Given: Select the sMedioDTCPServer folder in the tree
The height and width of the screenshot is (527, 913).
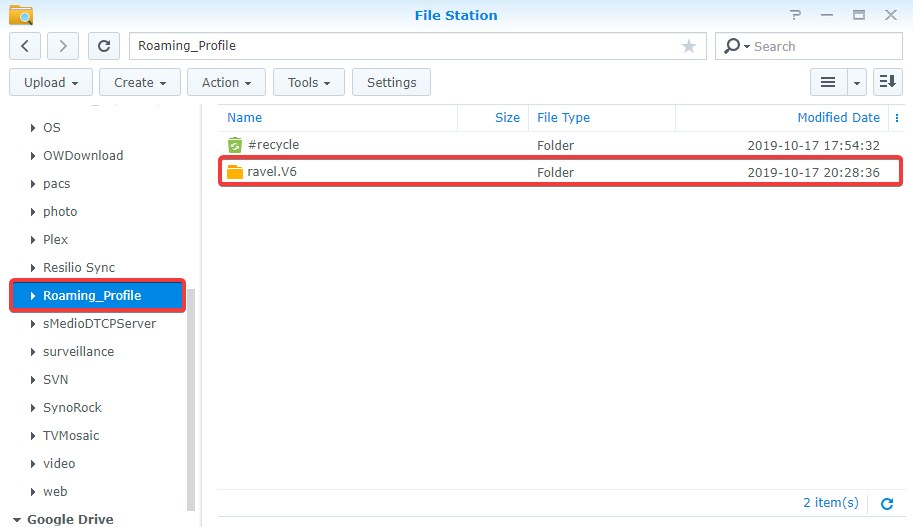Looking at the screenshot, I should coord(100,324).
